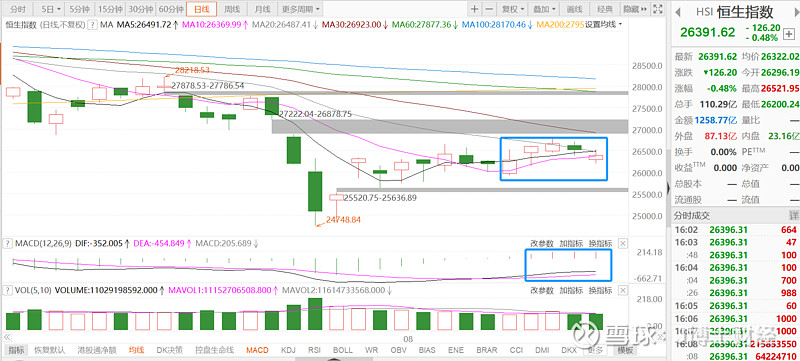Screen dimensions: 800x361
Task: Open the 叠加 overlay dropdown
Action: click(x=544, y=9)
